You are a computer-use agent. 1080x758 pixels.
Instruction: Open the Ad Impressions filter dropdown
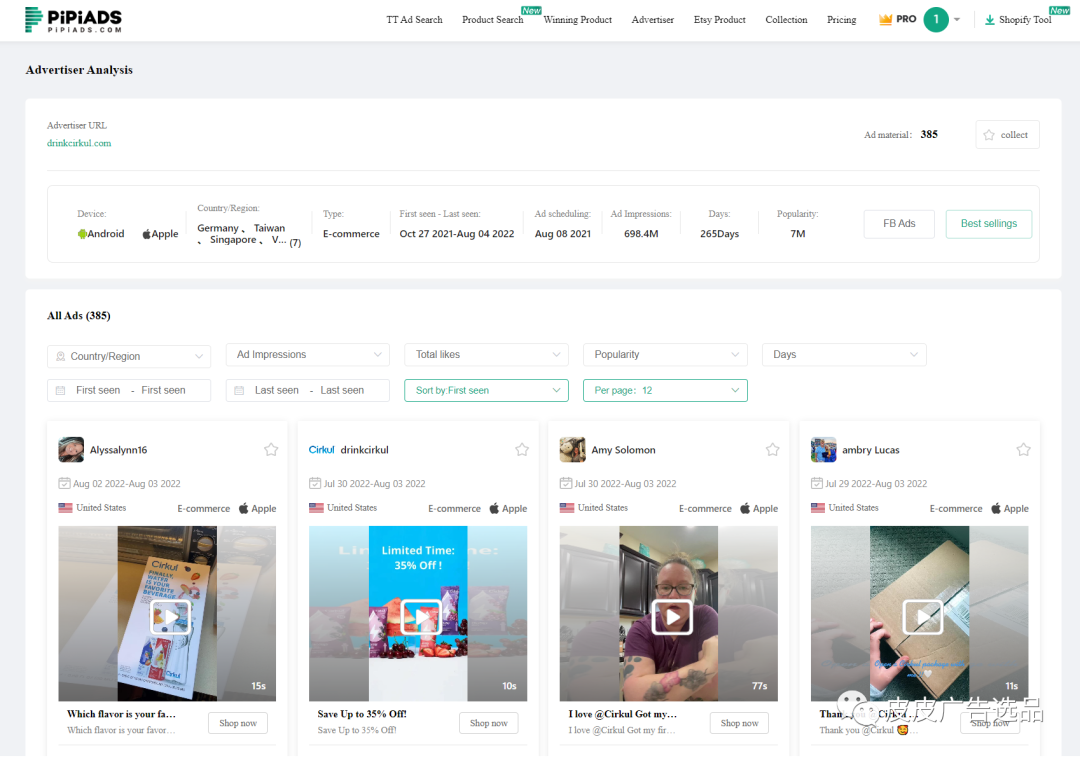307,355
